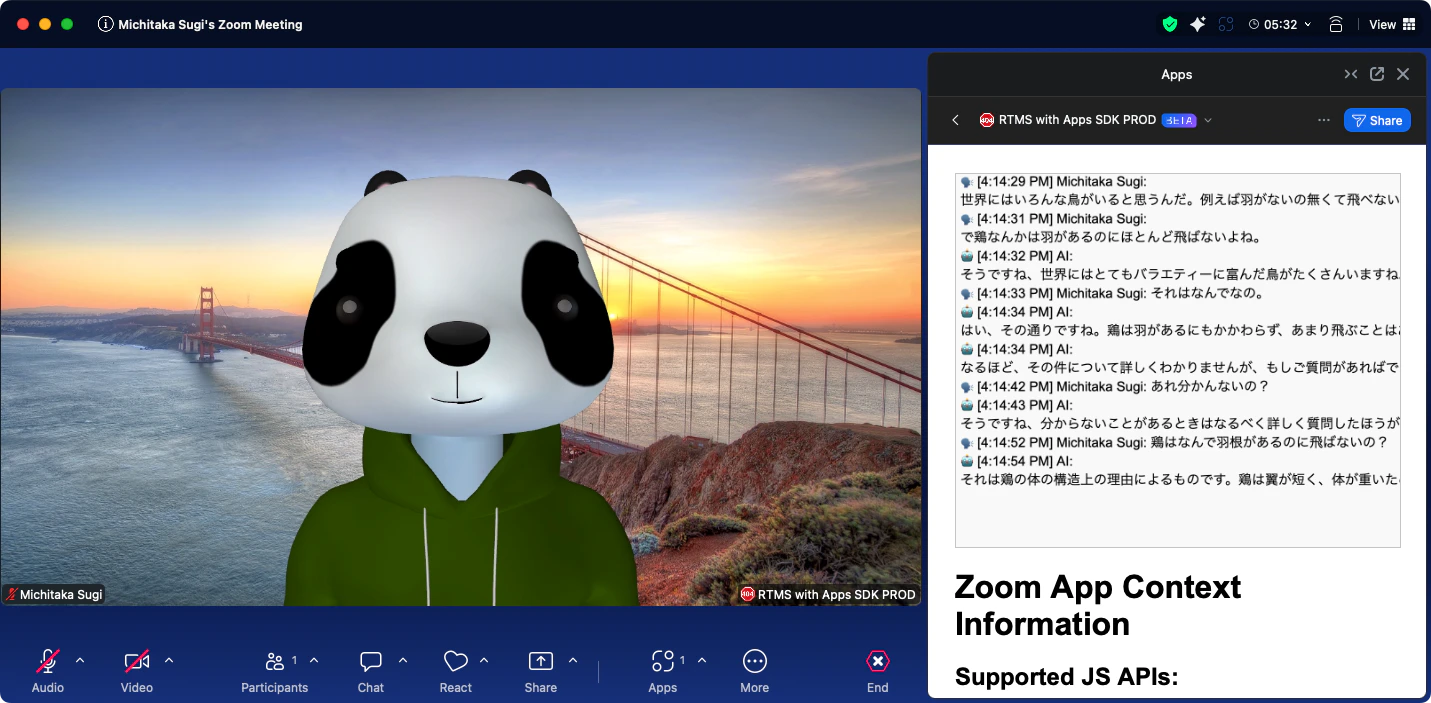Viewport: 1431px width, 703px height.
Task: Open RTMS with Apps SDK PROD dropdown chevron
Action: (1208, 120)
